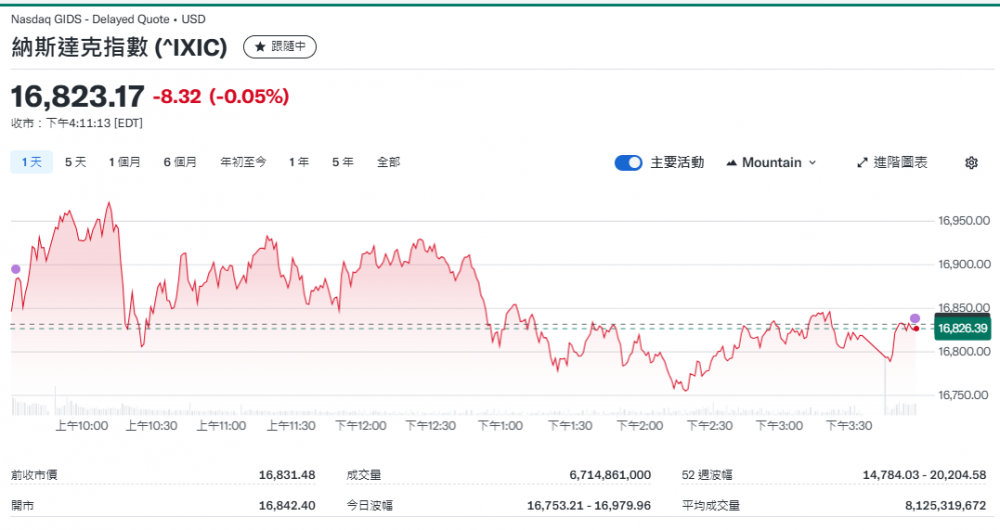View the 5年 chart range
This screenshot has height=530, width=1000.
343,162
